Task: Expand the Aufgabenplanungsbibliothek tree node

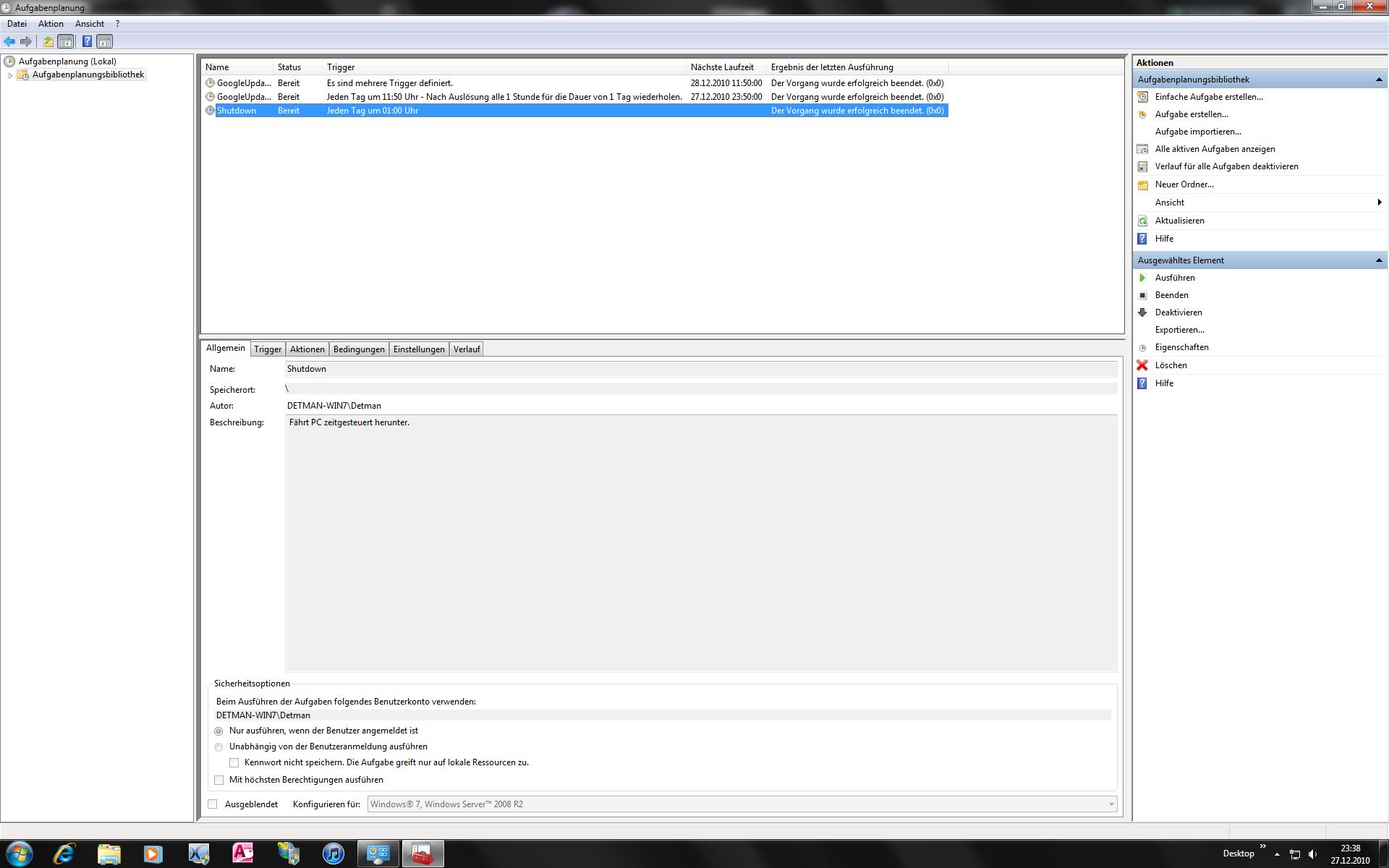Action: [x=10, y=75]
